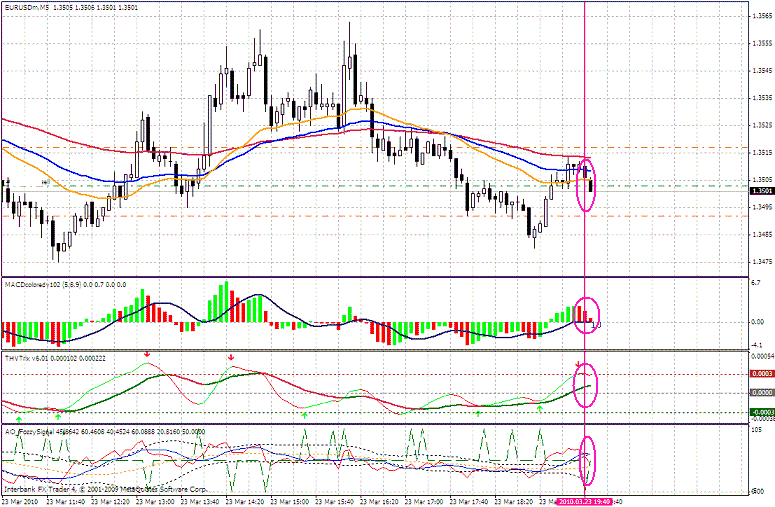Click the green -0.0003 level tag
The image size is (775, 507).
(x=760, y=413)
